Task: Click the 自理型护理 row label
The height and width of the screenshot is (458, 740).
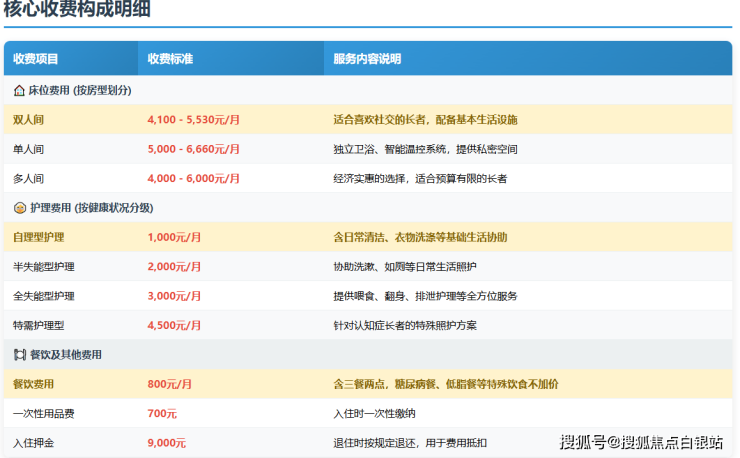Action: (38, 238)
